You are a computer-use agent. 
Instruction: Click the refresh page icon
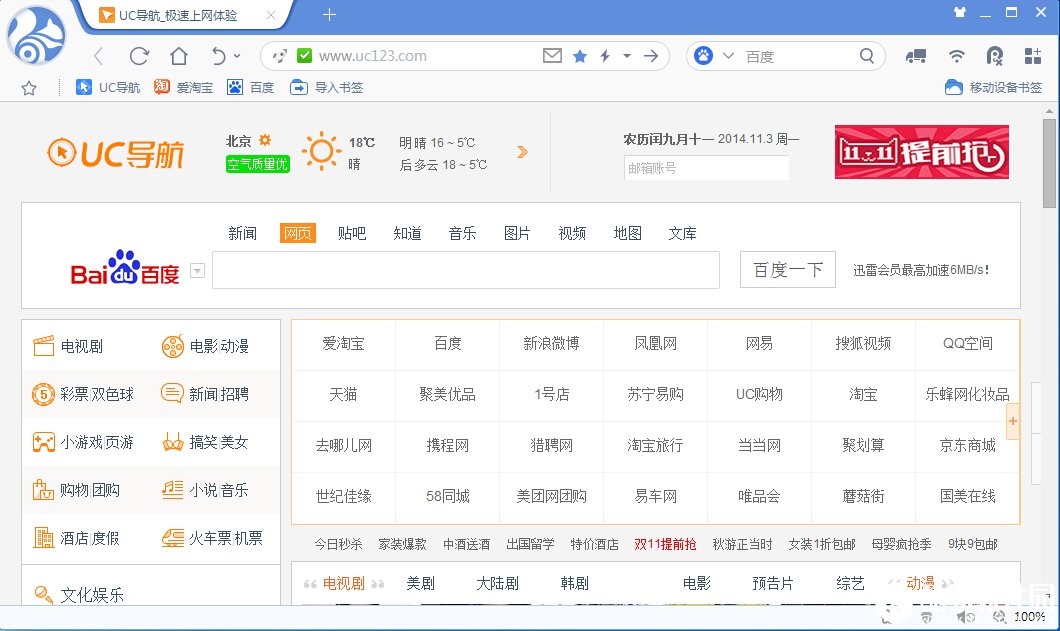point(138,56)
